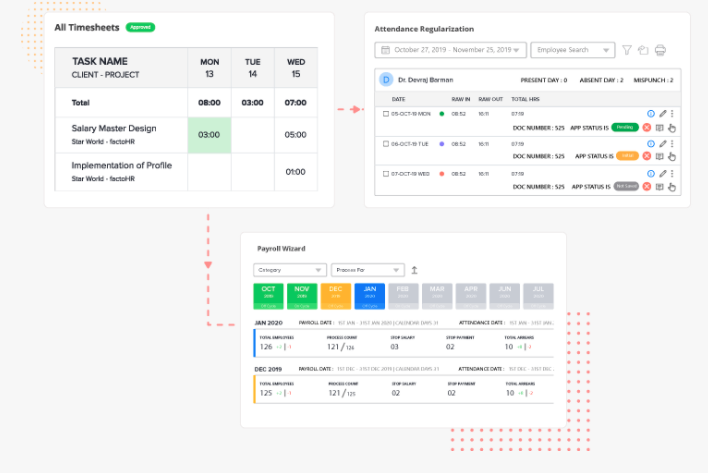Screen dimensions: 708x473
Task: Click red cancel icon in 06-OCT-19 TUE row
Action: click(x=647, y=156)
